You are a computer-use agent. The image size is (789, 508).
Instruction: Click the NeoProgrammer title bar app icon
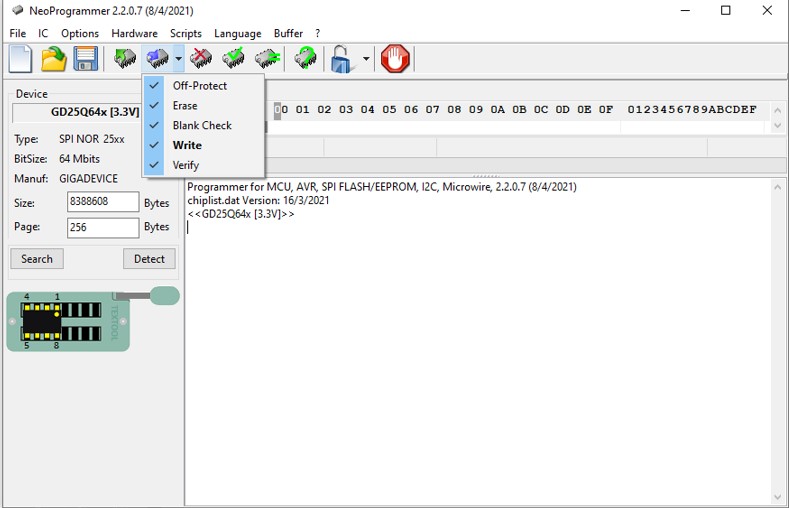point(18,10)
